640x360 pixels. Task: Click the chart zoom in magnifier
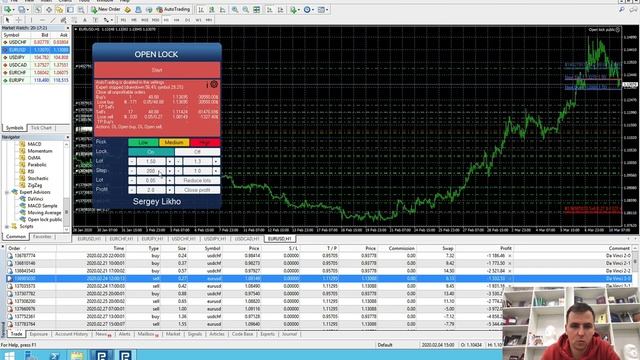coord(235,9)
